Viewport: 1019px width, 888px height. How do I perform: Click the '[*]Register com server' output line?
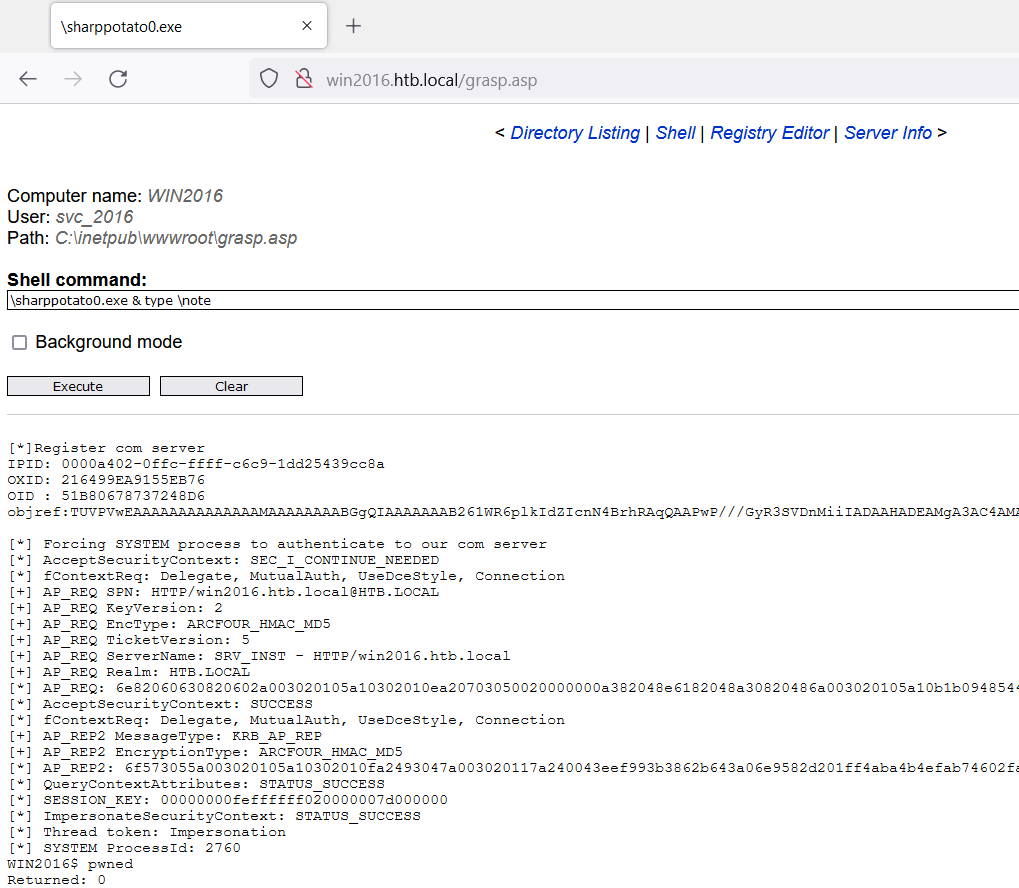(x=106, y=448)
